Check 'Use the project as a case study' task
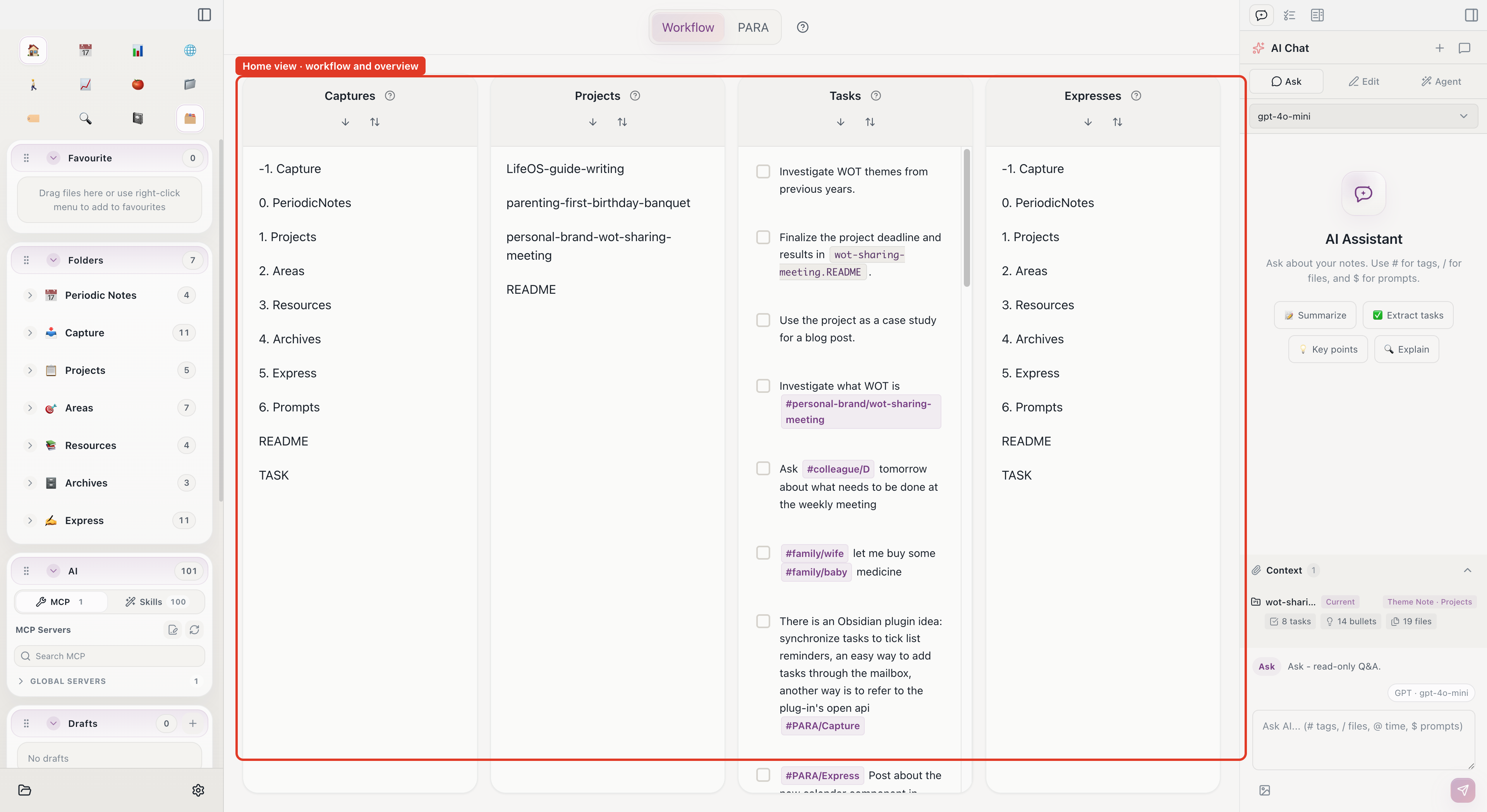The image size is (1487, 812). [x=763, y=320]
